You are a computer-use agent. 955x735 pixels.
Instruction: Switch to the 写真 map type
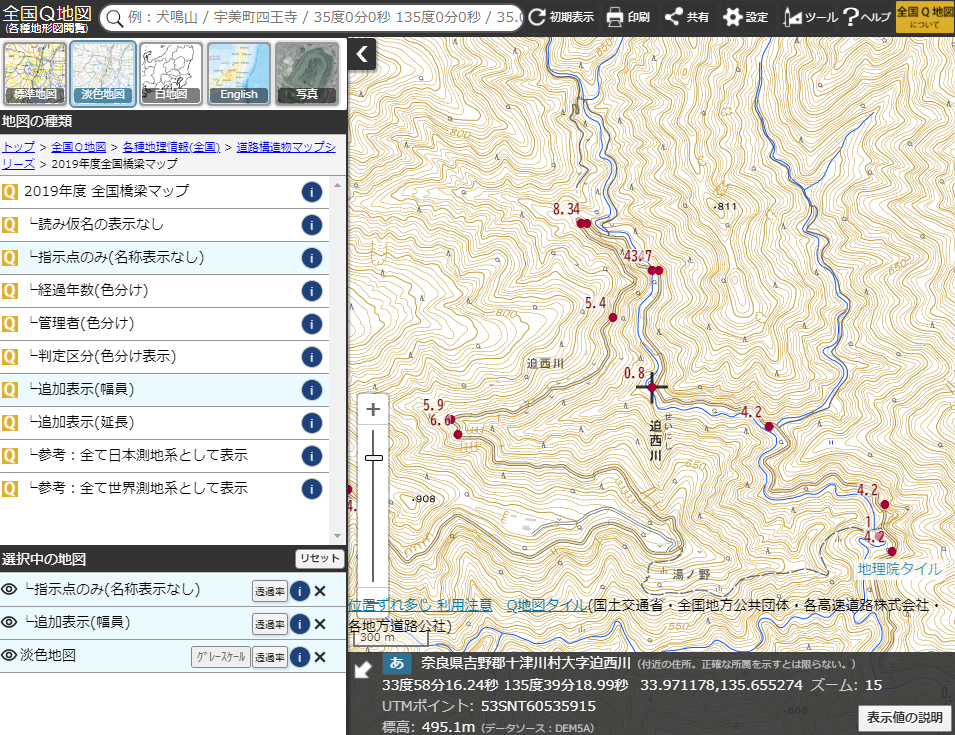point(306,73)
